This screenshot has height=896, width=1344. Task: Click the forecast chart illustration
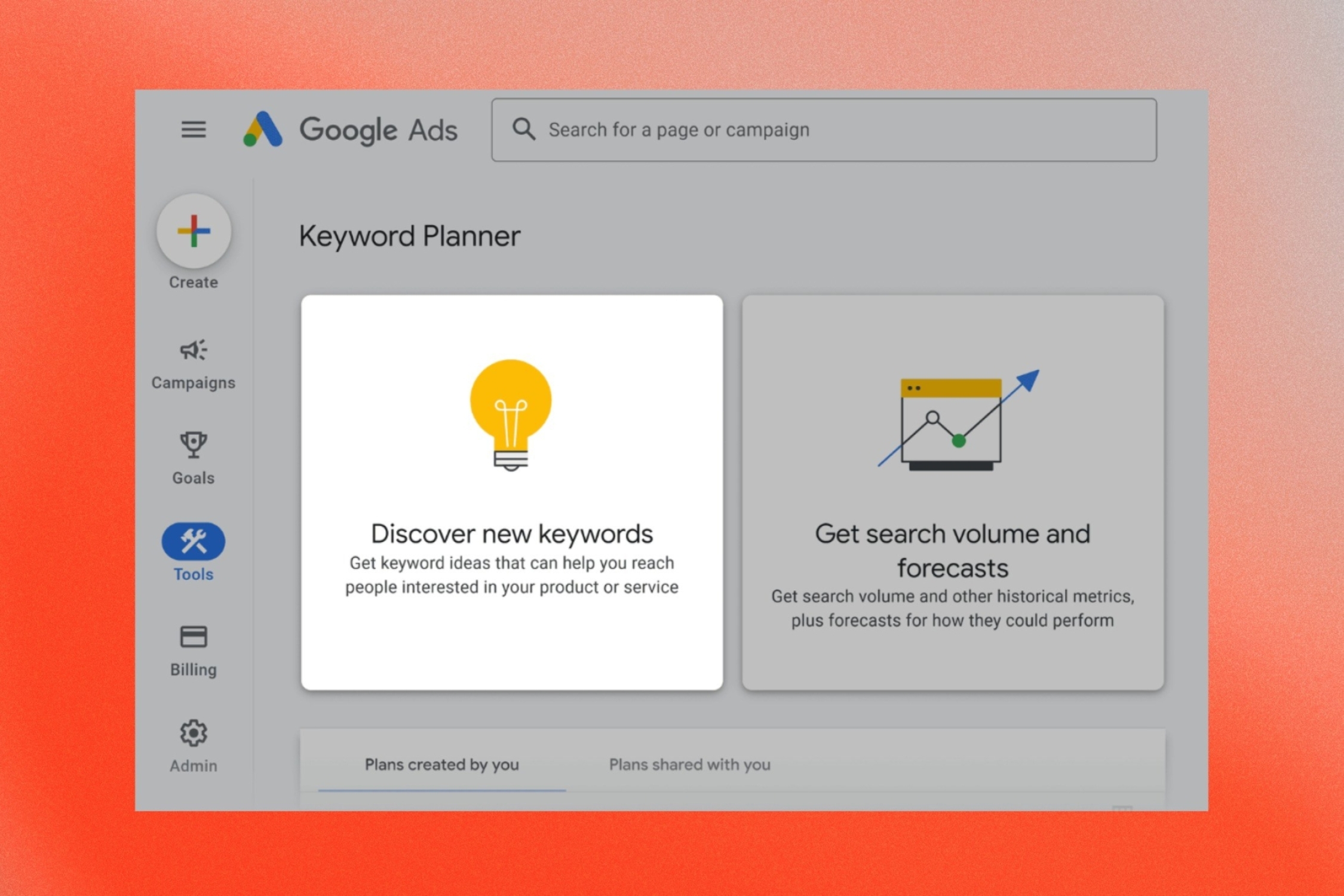[958, 420]
